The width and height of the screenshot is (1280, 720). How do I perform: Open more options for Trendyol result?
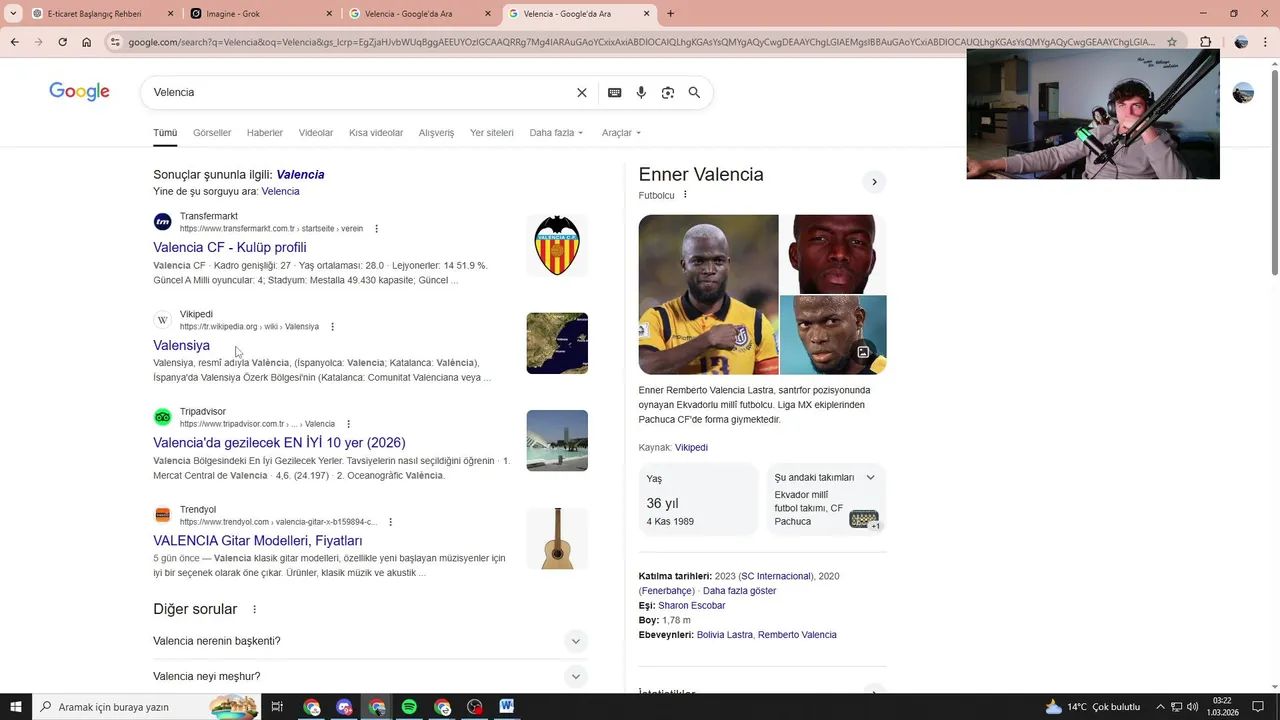(x=390, y=522)
